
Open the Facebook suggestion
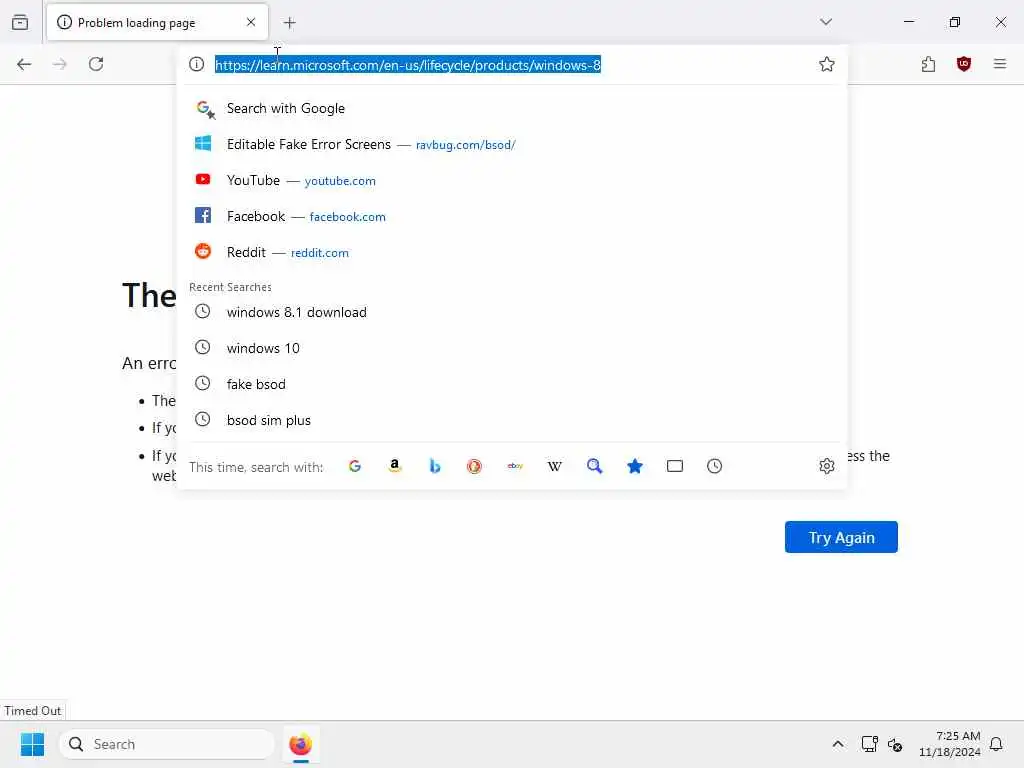point(512,216)
